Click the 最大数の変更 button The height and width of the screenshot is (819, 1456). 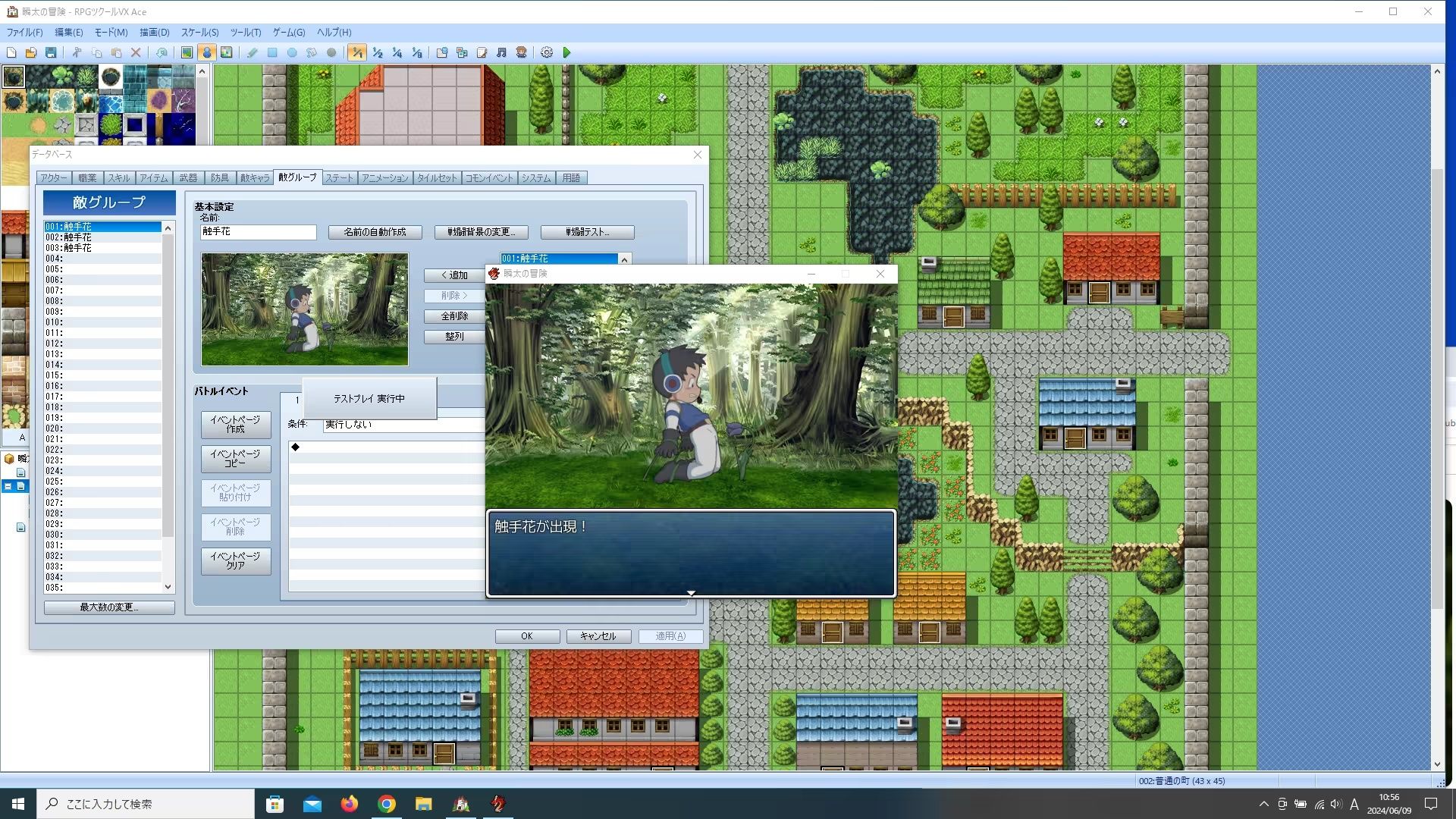click(x=109, y=607)
